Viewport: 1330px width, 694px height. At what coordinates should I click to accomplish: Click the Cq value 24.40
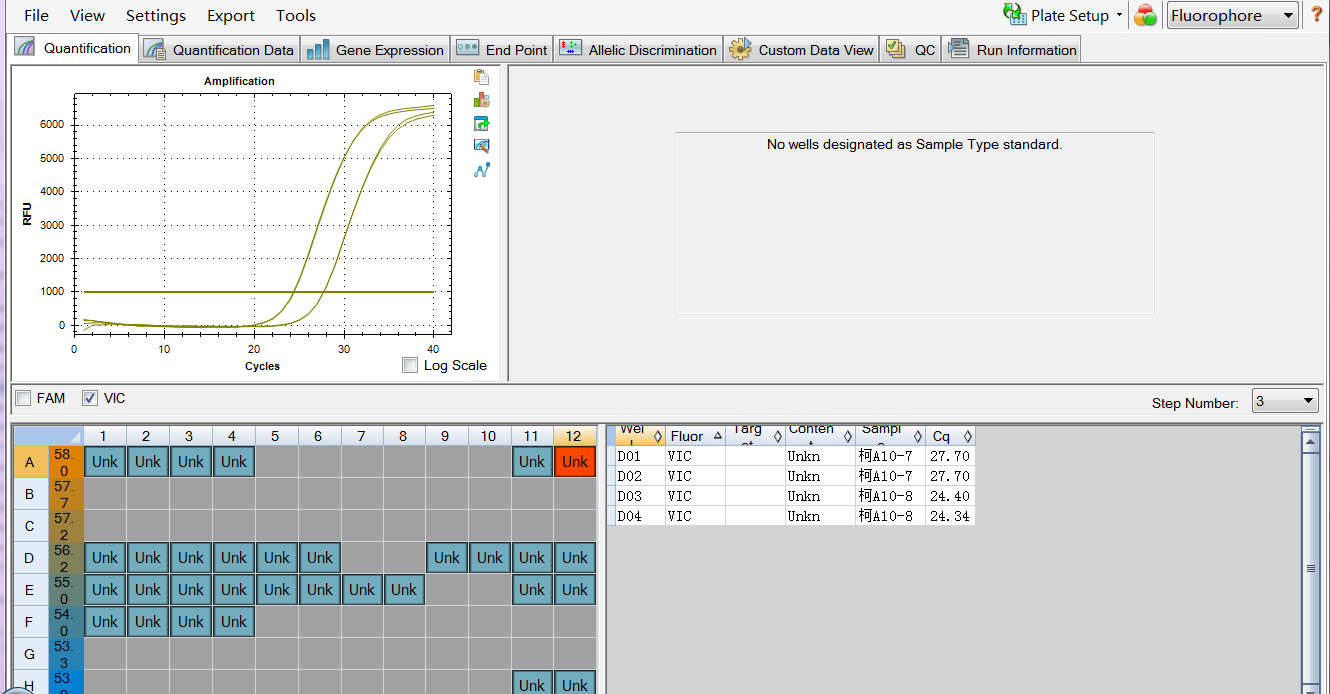pyautogui.click(x=950, y=496)
